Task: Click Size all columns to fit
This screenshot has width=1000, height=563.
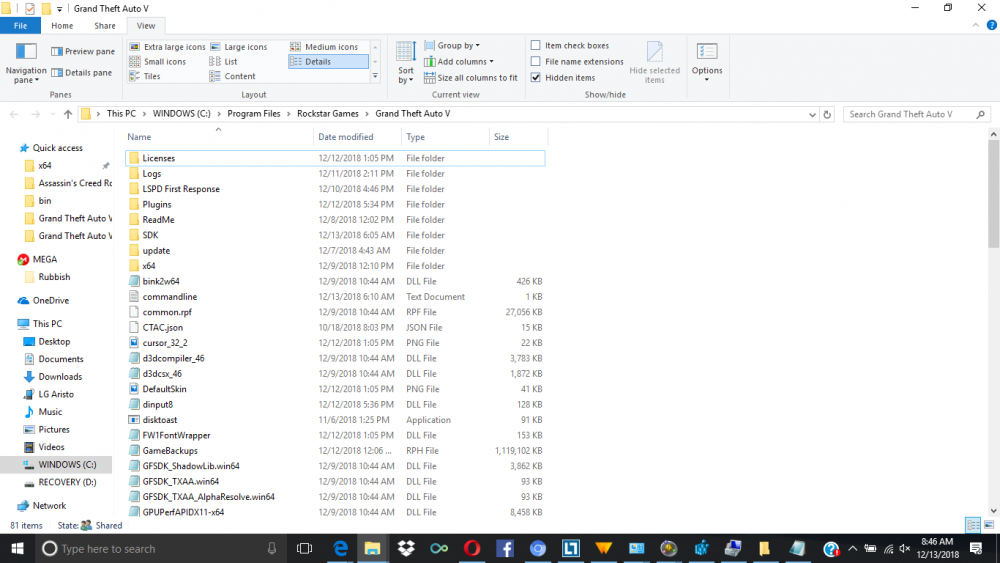Action: (471, 78)
